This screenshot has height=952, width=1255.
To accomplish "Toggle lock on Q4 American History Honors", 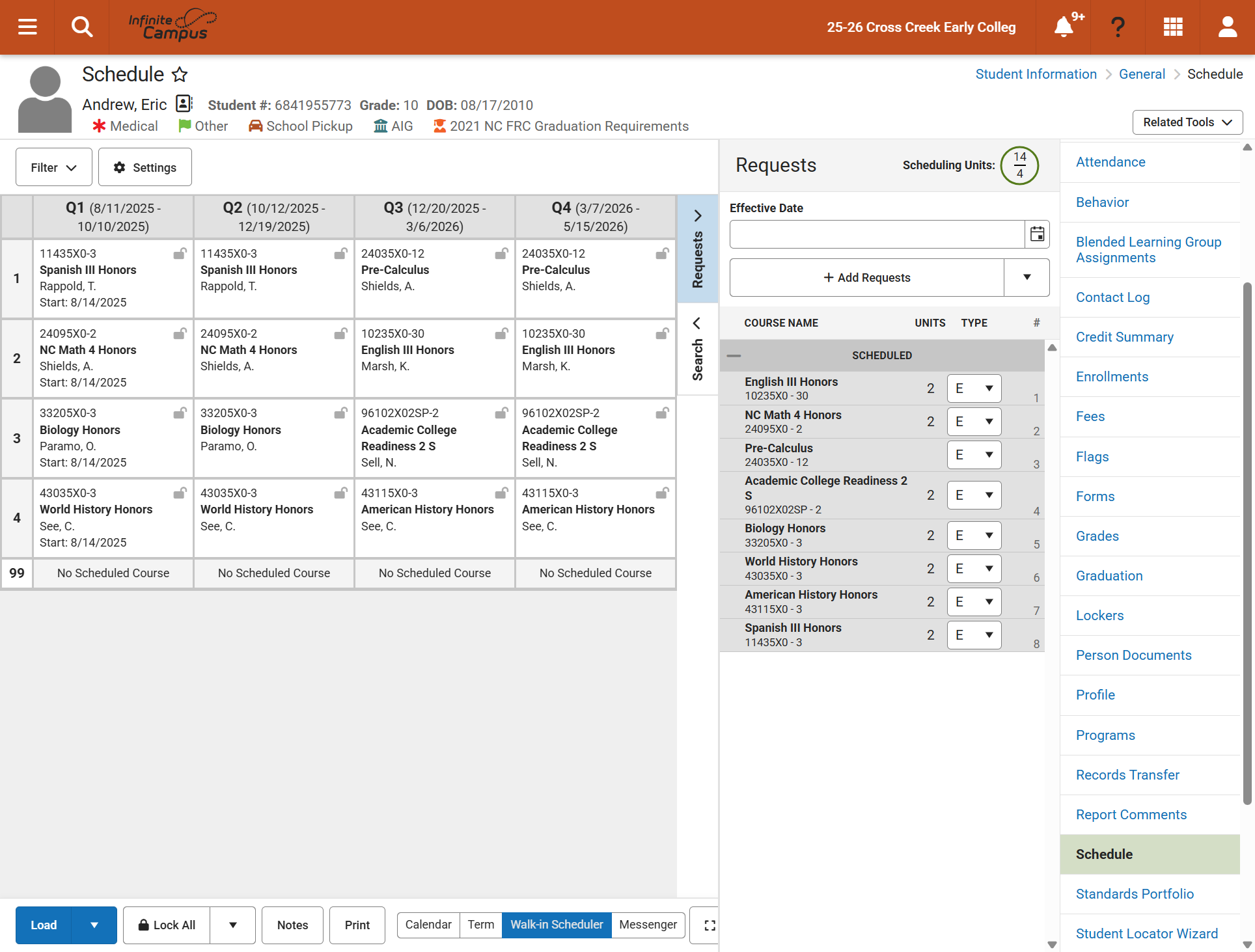I will pyautogui.click(x=663, y=493).
